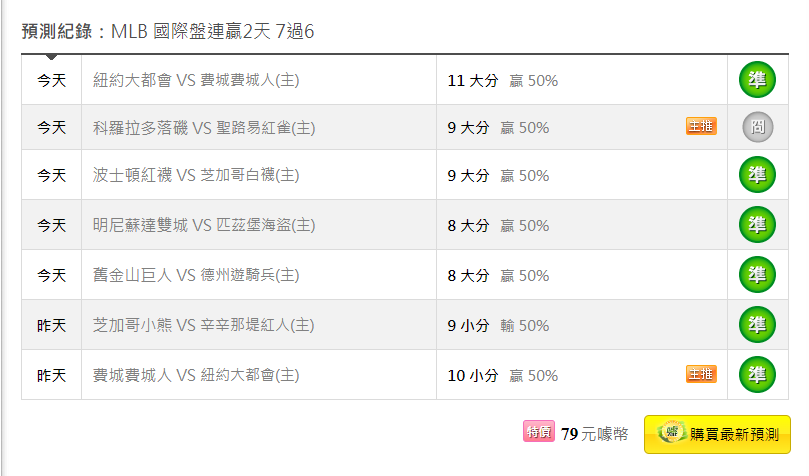Click orange 主推 badge in 科羅拉多落磯 row

(x=701, y=126)
